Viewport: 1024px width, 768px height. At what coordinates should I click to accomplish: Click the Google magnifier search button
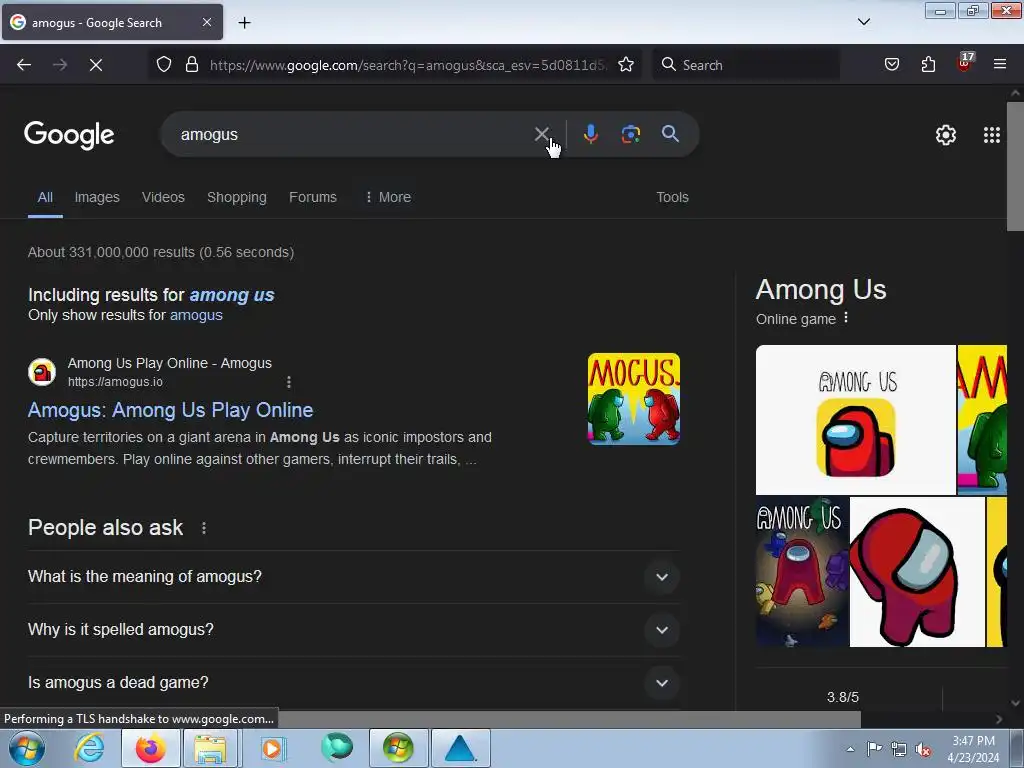[670, 134]
